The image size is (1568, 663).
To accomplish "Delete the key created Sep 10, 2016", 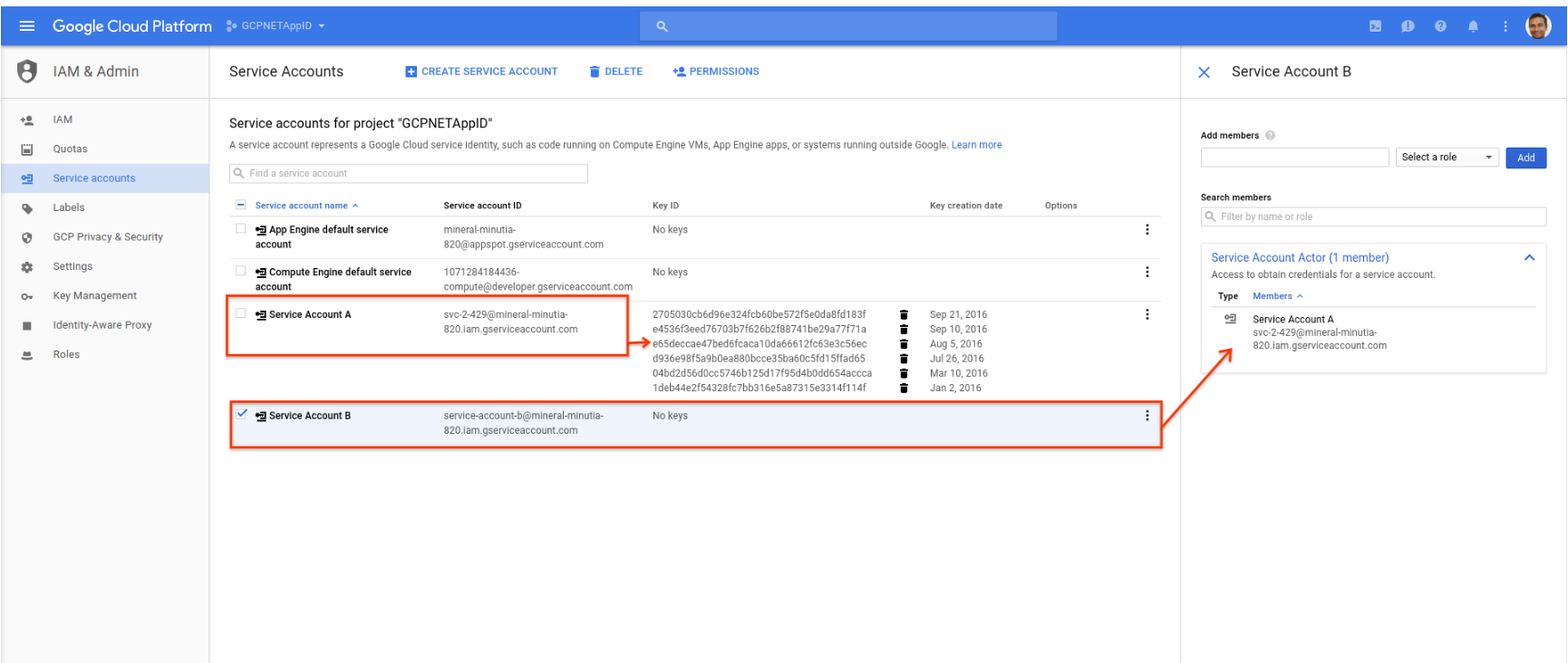I will (904, 330).
